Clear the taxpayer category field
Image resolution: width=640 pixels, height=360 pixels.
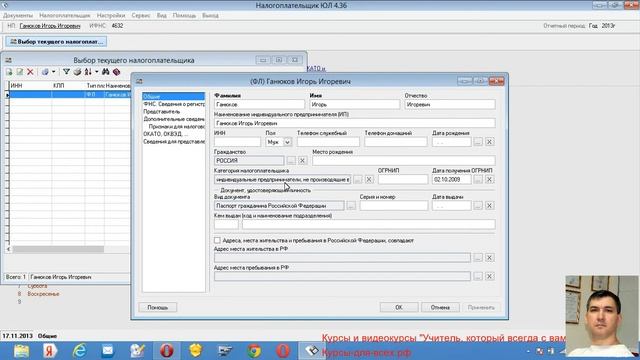pos(369,180)
